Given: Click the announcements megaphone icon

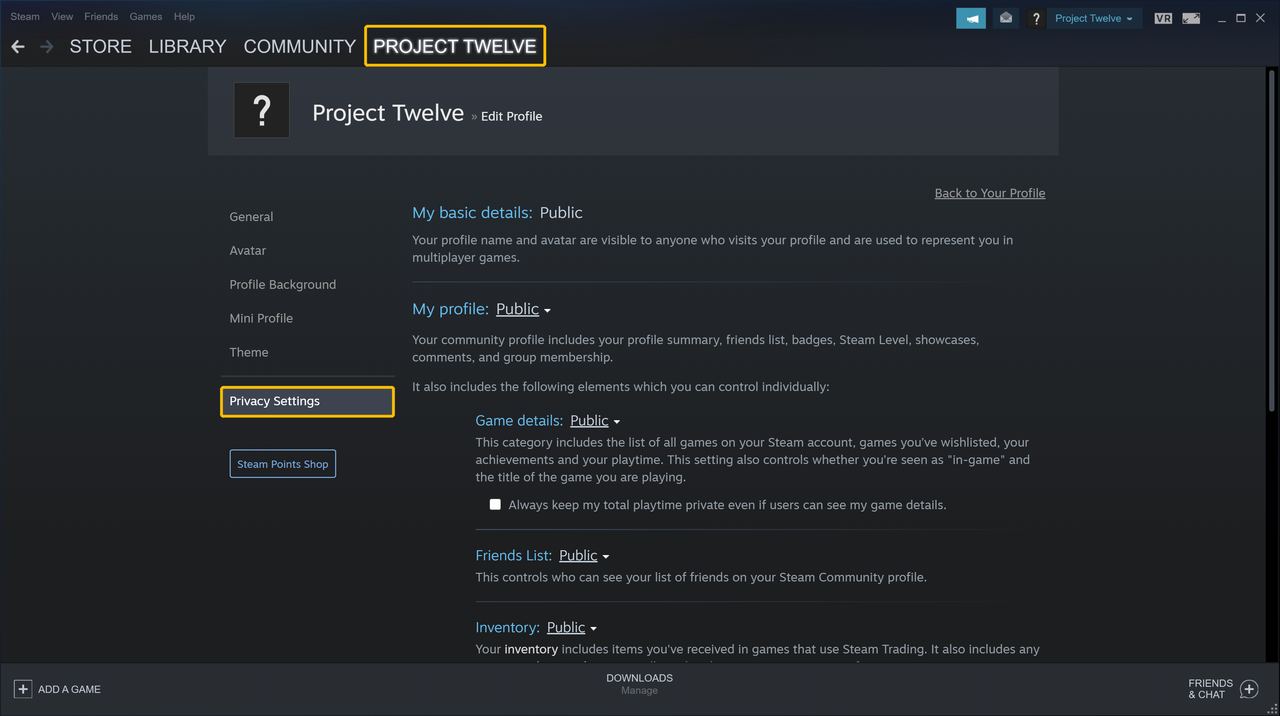Looking at the screenshot, I should coord(970,18).
